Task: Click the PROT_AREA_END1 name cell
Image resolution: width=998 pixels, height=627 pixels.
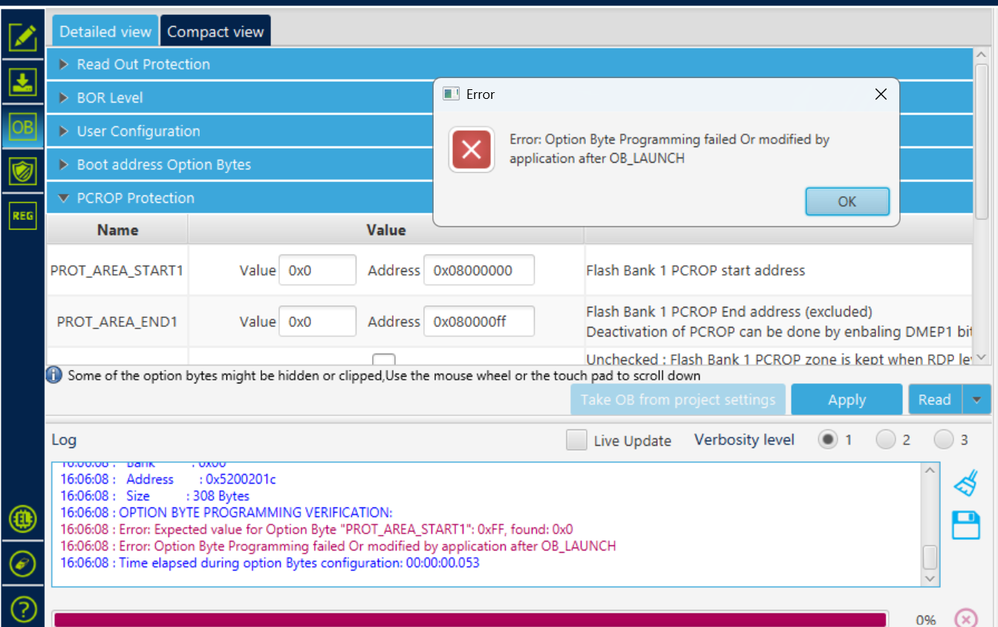Action: 117,321
